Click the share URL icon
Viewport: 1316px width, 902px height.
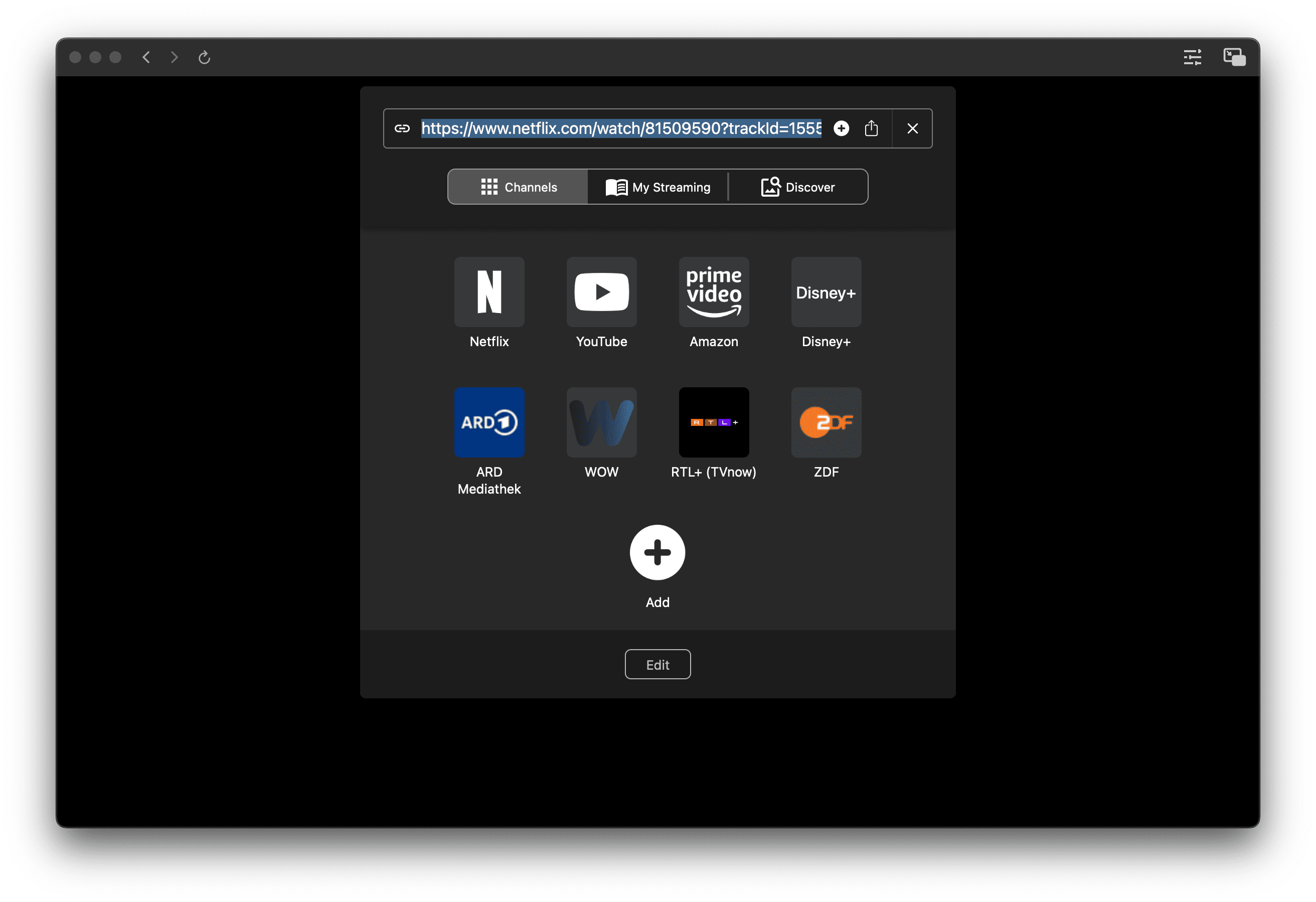(x=872, y=128)
